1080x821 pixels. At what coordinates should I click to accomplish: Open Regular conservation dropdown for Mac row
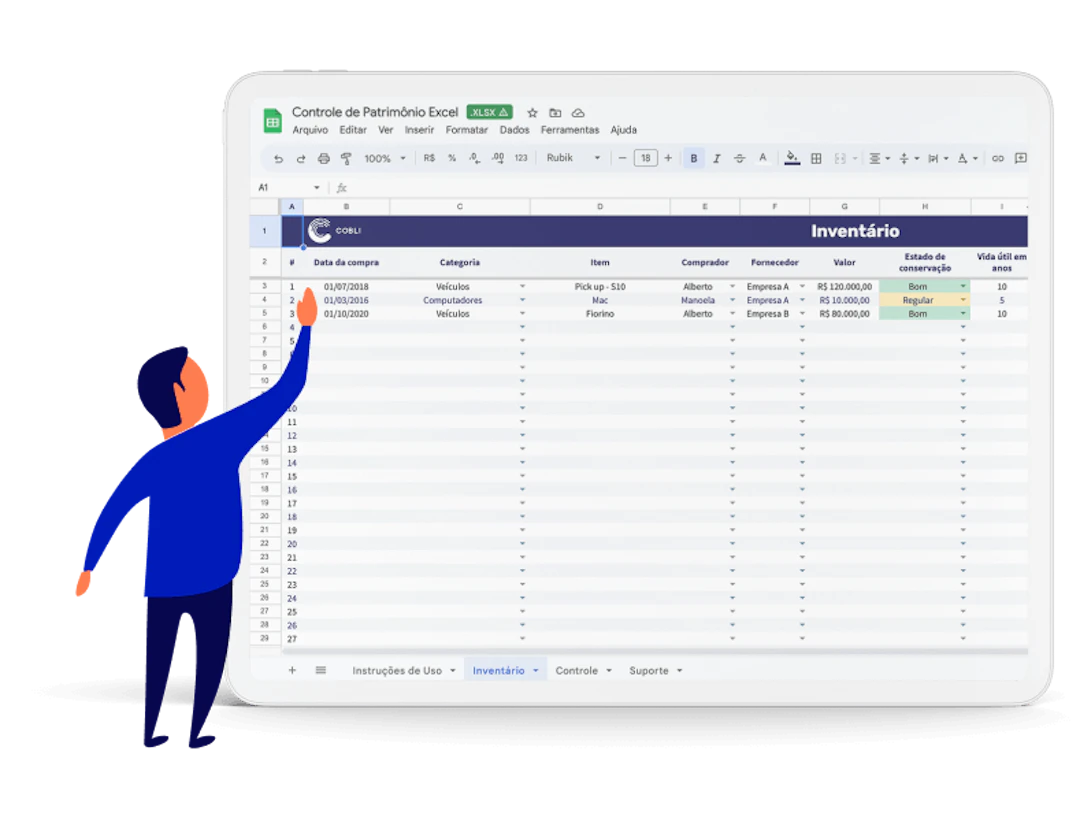tap(963, 300)
